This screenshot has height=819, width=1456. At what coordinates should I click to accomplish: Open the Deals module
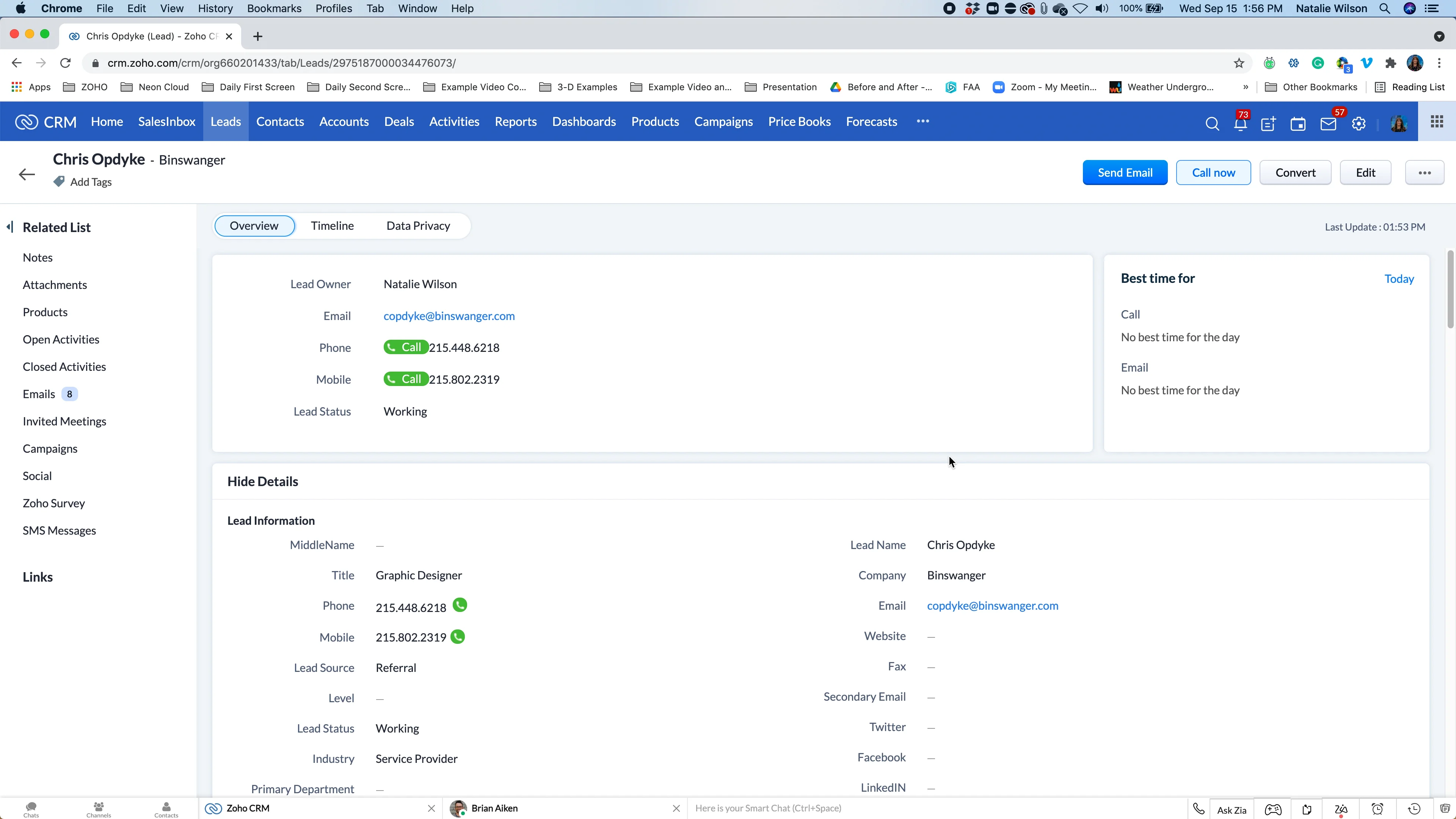click(399, 121)
